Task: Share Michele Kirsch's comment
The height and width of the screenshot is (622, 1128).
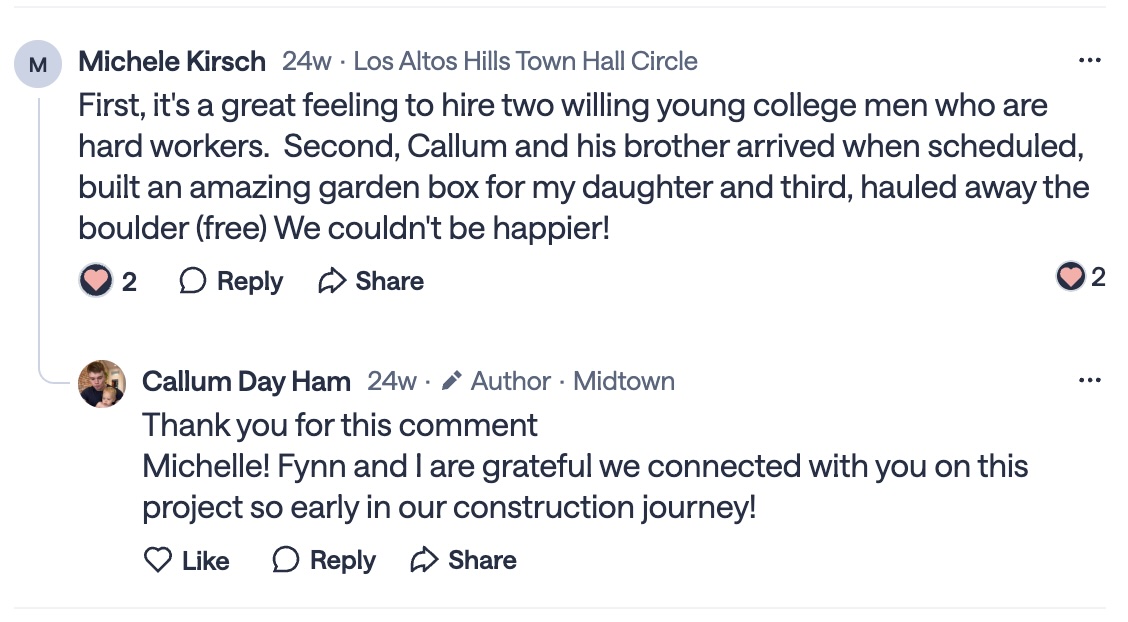Action: [371, 281]
